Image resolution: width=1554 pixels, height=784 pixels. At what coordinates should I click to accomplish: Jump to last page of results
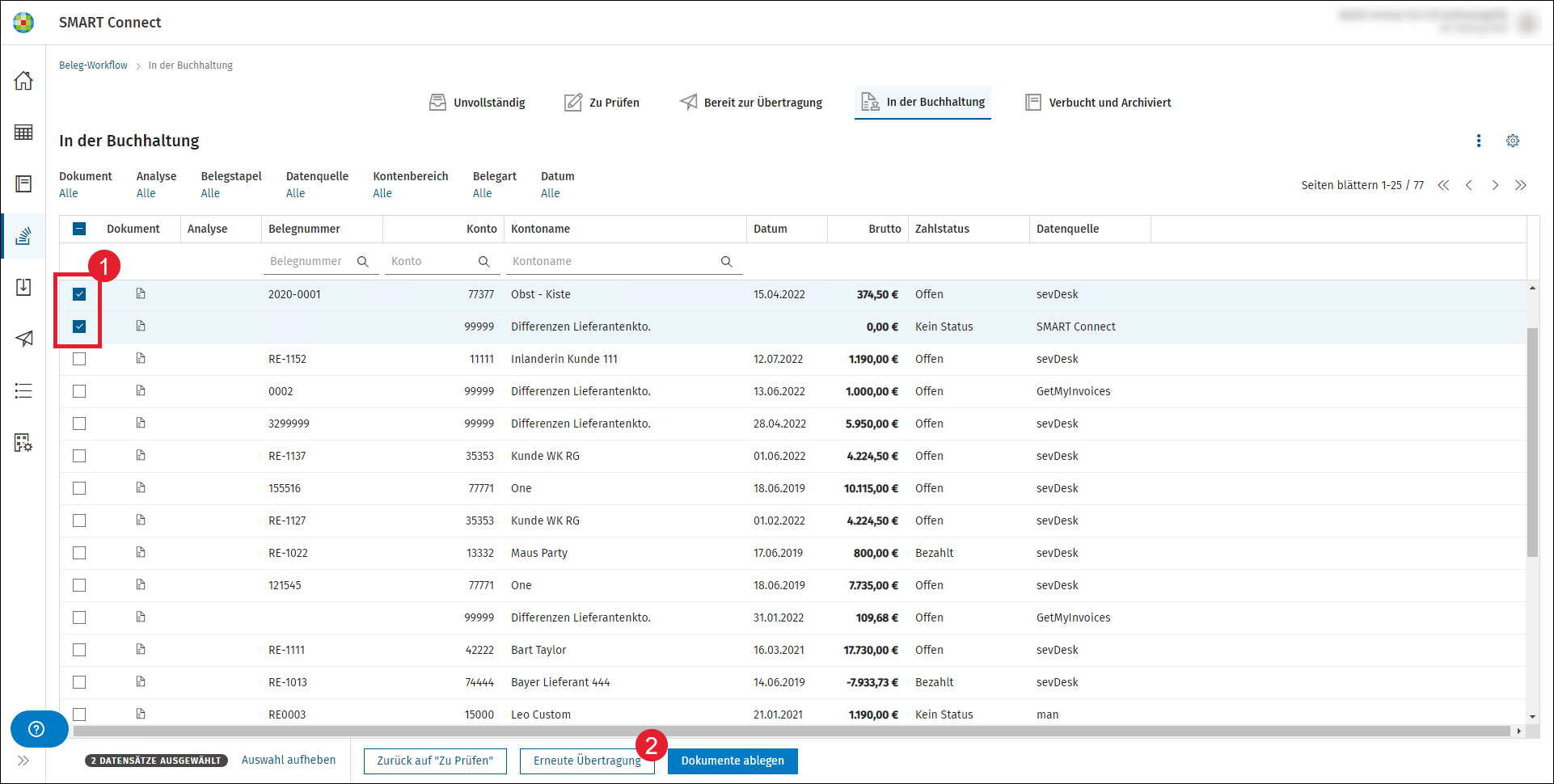(1521, 185)
